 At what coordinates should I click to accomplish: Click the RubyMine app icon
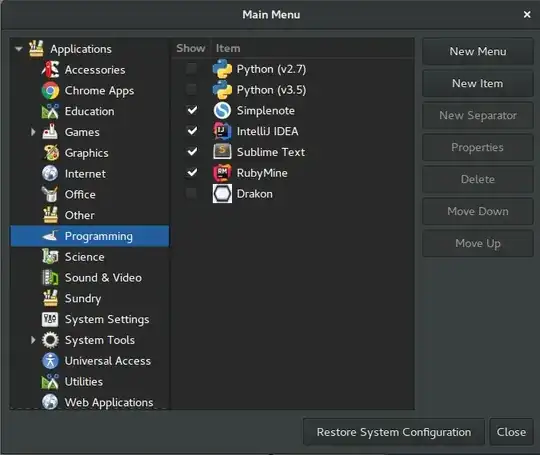(222, 173)
